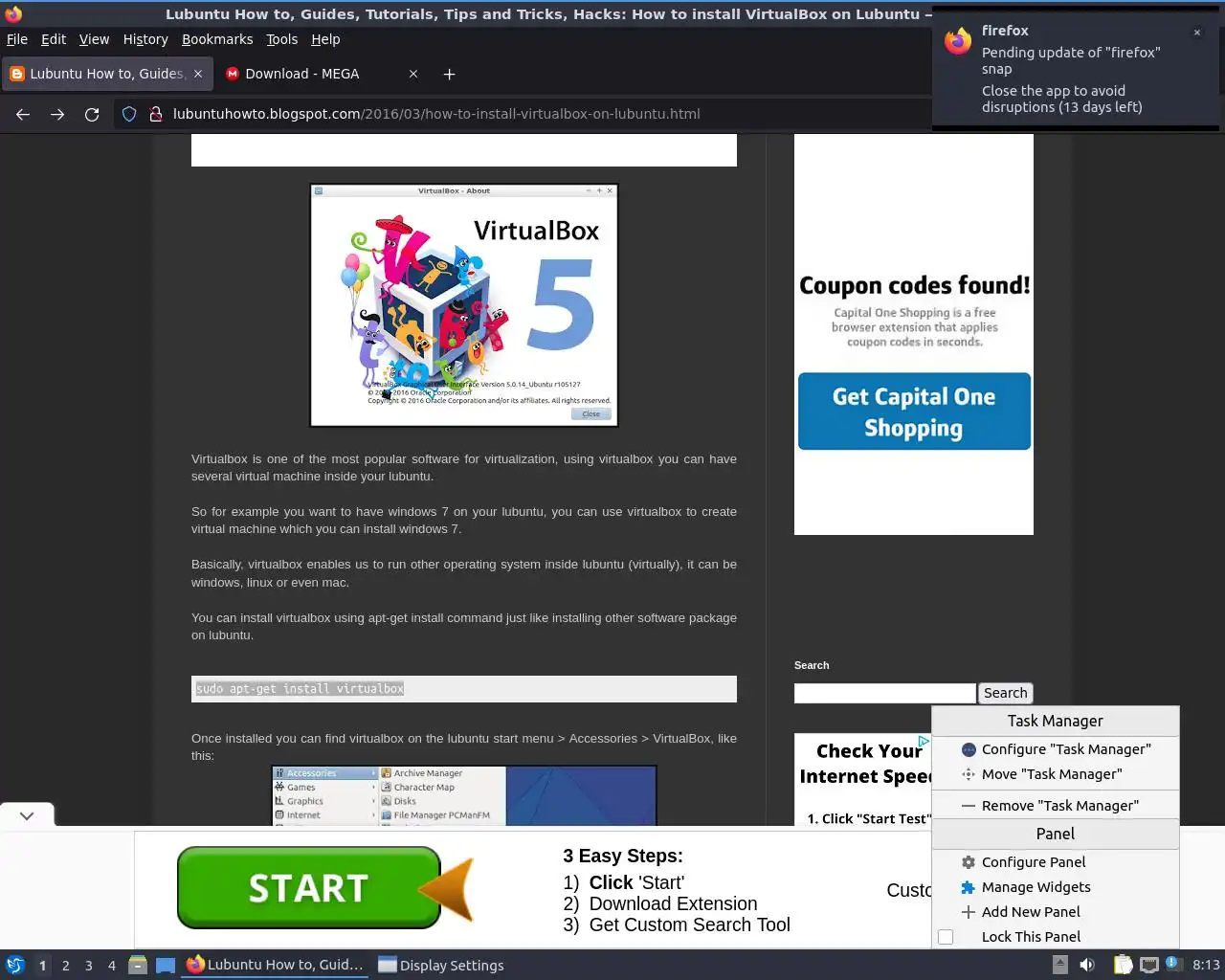The width and height of the screenshot is (1225, 980).
Task: Open the volume speaker tray icon
Action: 1087,965
